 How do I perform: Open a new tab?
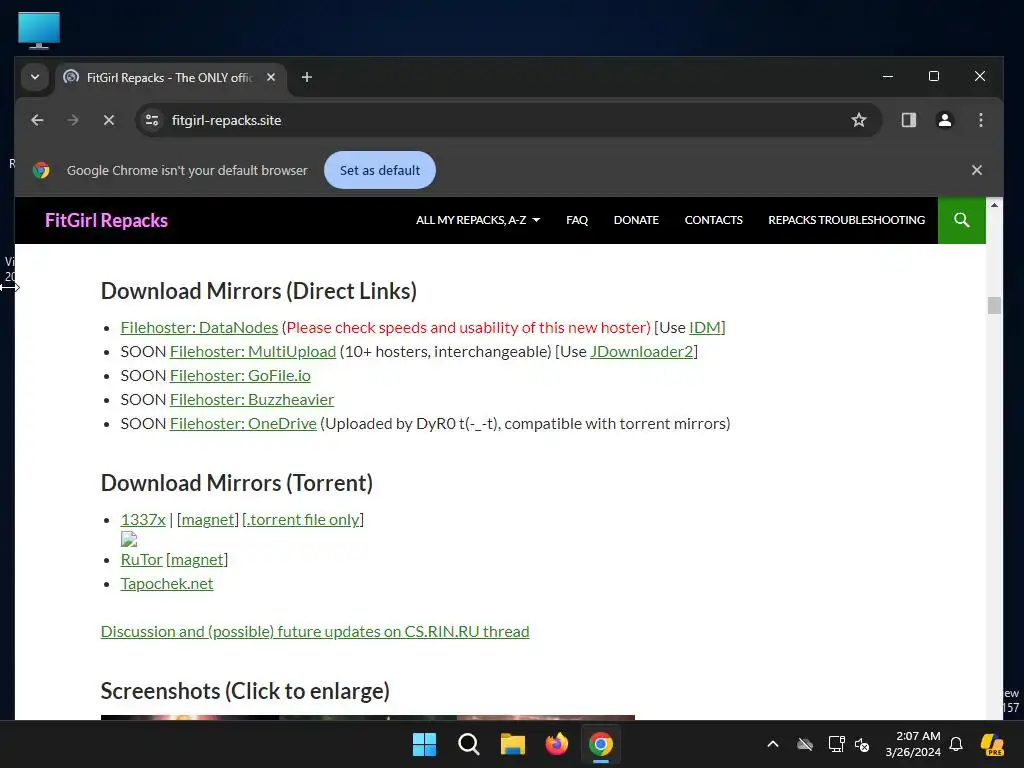click(306, 78)
